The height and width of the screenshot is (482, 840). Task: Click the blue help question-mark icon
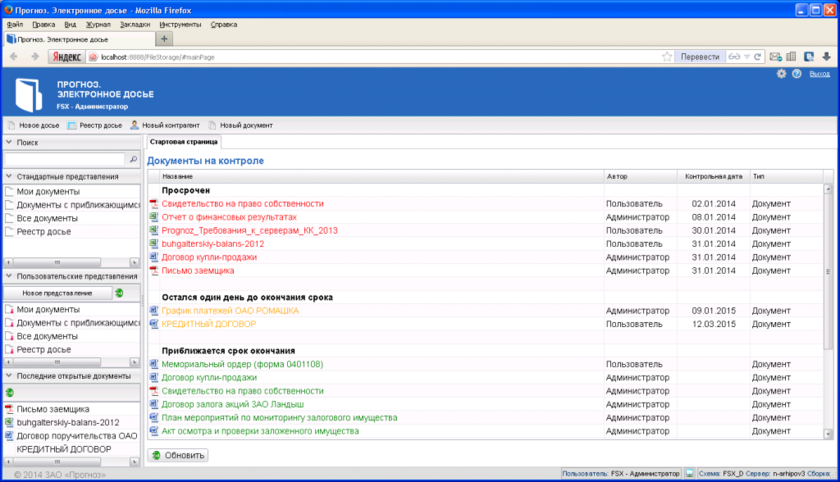tap(797, 74)
